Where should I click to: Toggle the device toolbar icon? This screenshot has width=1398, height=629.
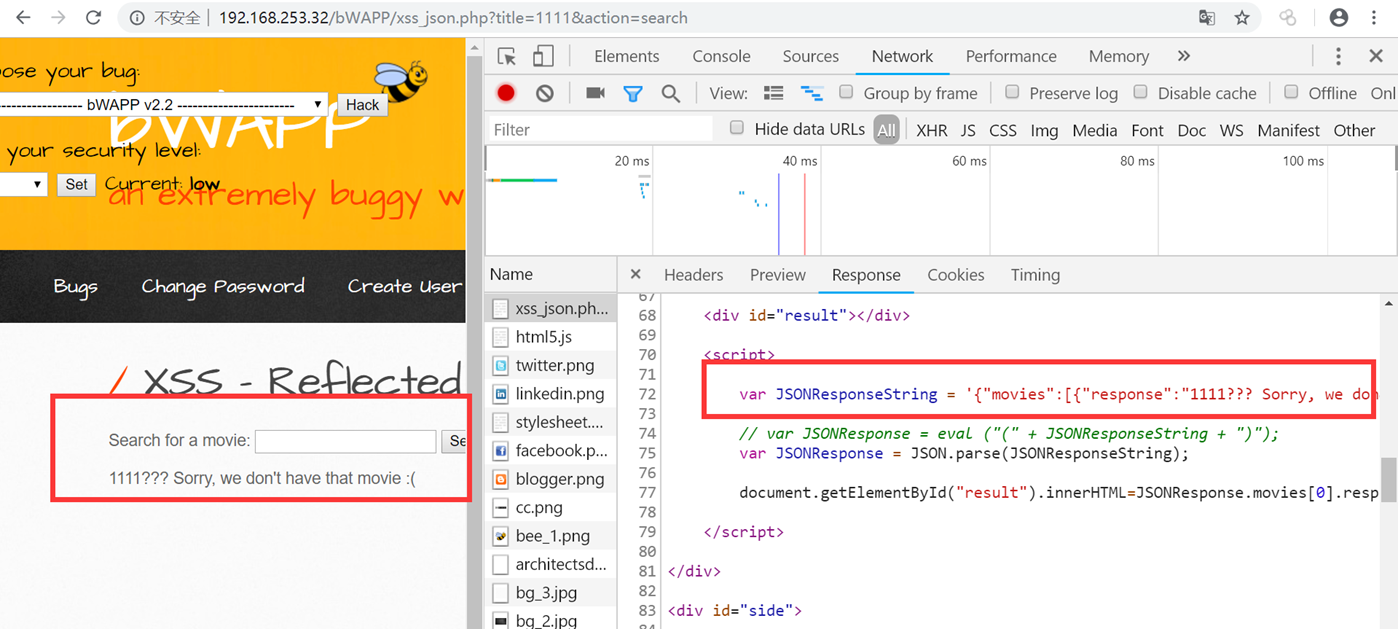[x=543, y=56]
